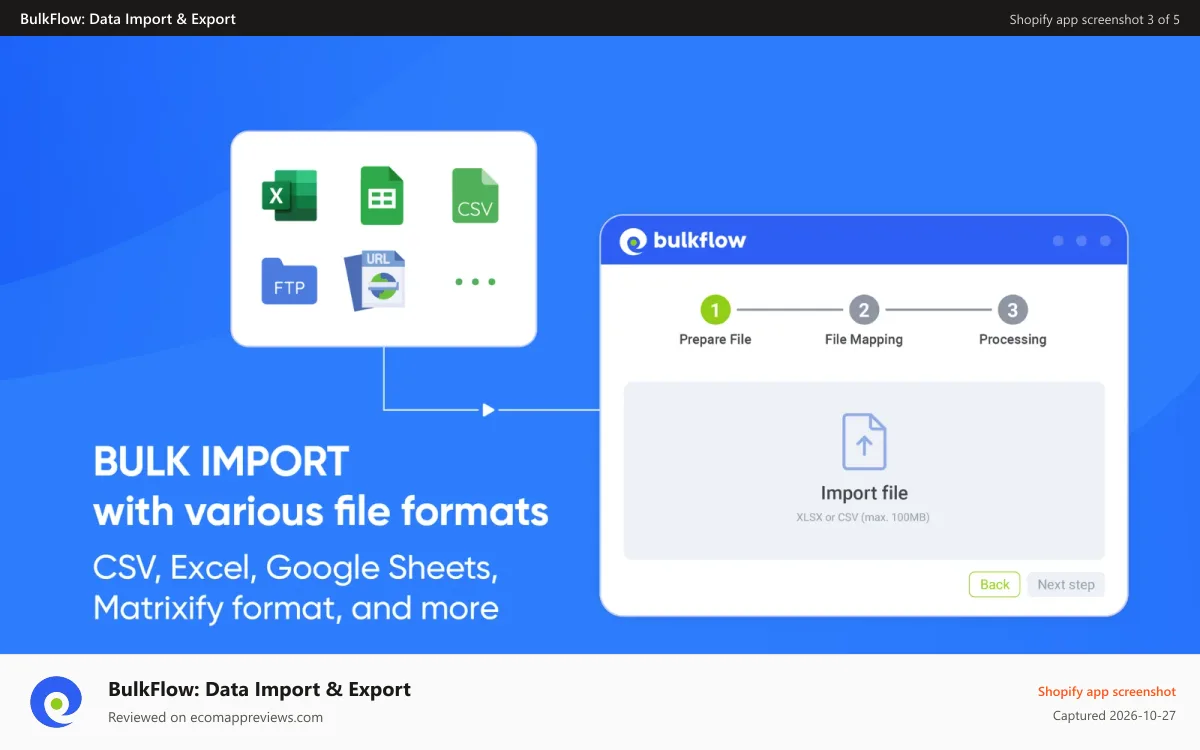Image resolution: width=1200 pixels, height=750 pixels.
Task: Click footer title "BulkFlow: Data Import & Export"
Action: (259, 689)
